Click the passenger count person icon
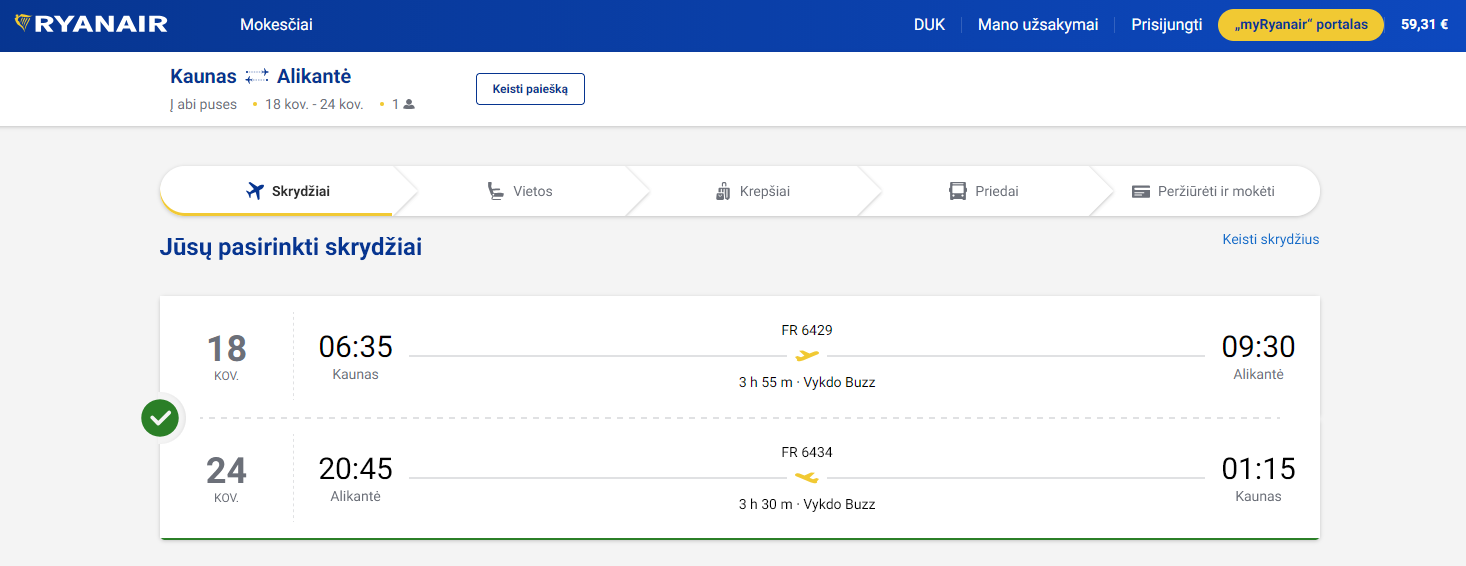1466x566 pixels. [408, 104]
